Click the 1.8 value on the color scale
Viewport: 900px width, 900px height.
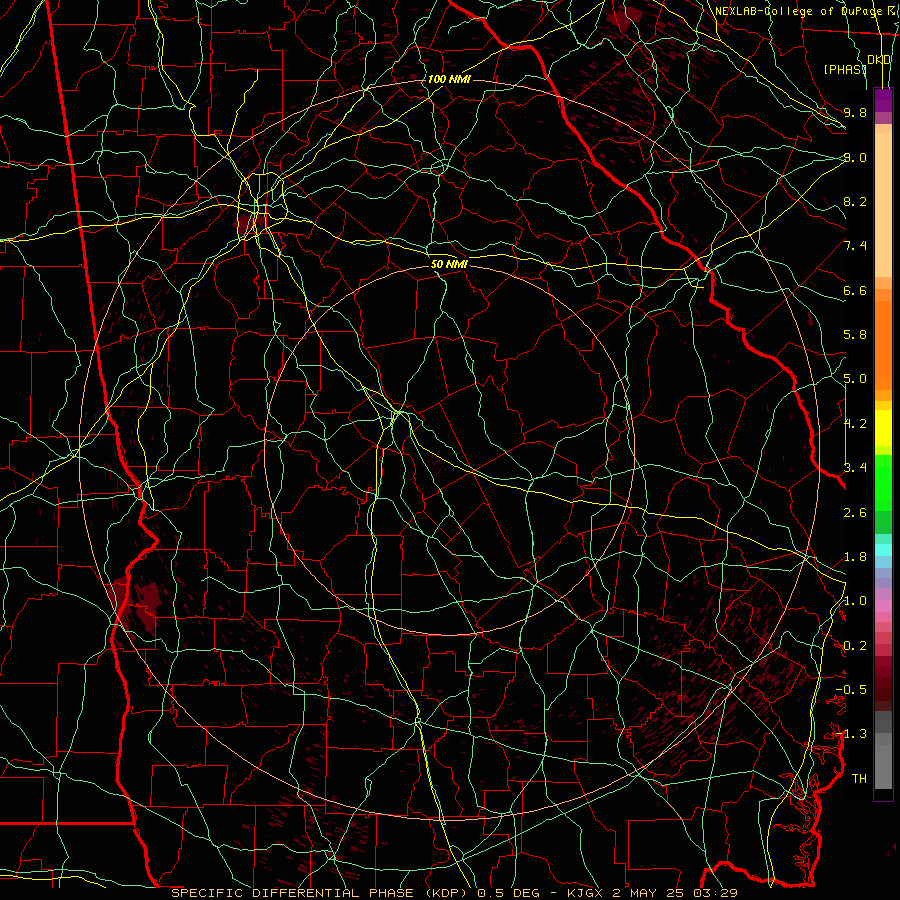(855, 557)
